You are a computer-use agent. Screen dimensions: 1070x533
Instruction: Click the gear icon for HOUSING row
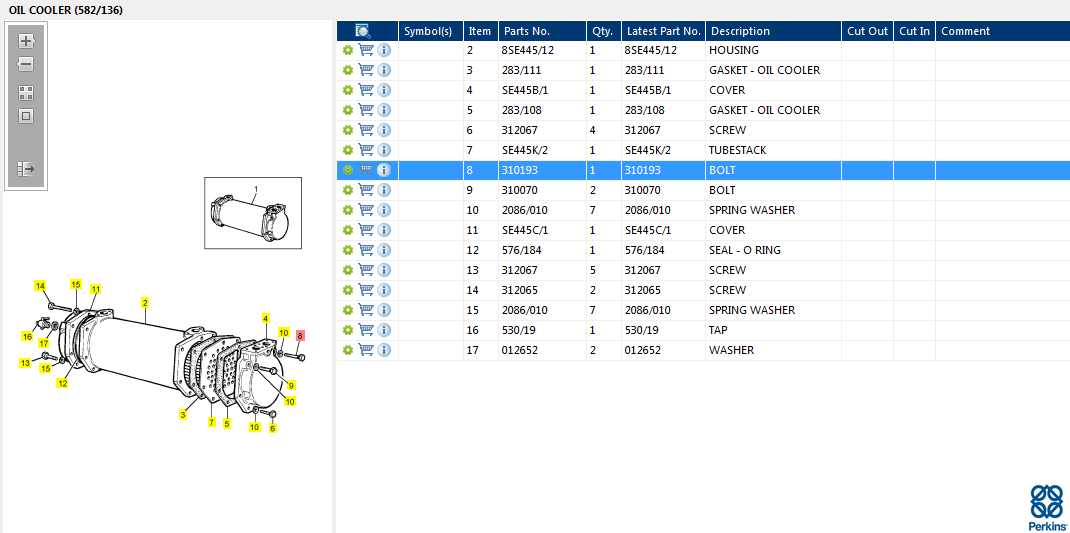pos(347,50)
